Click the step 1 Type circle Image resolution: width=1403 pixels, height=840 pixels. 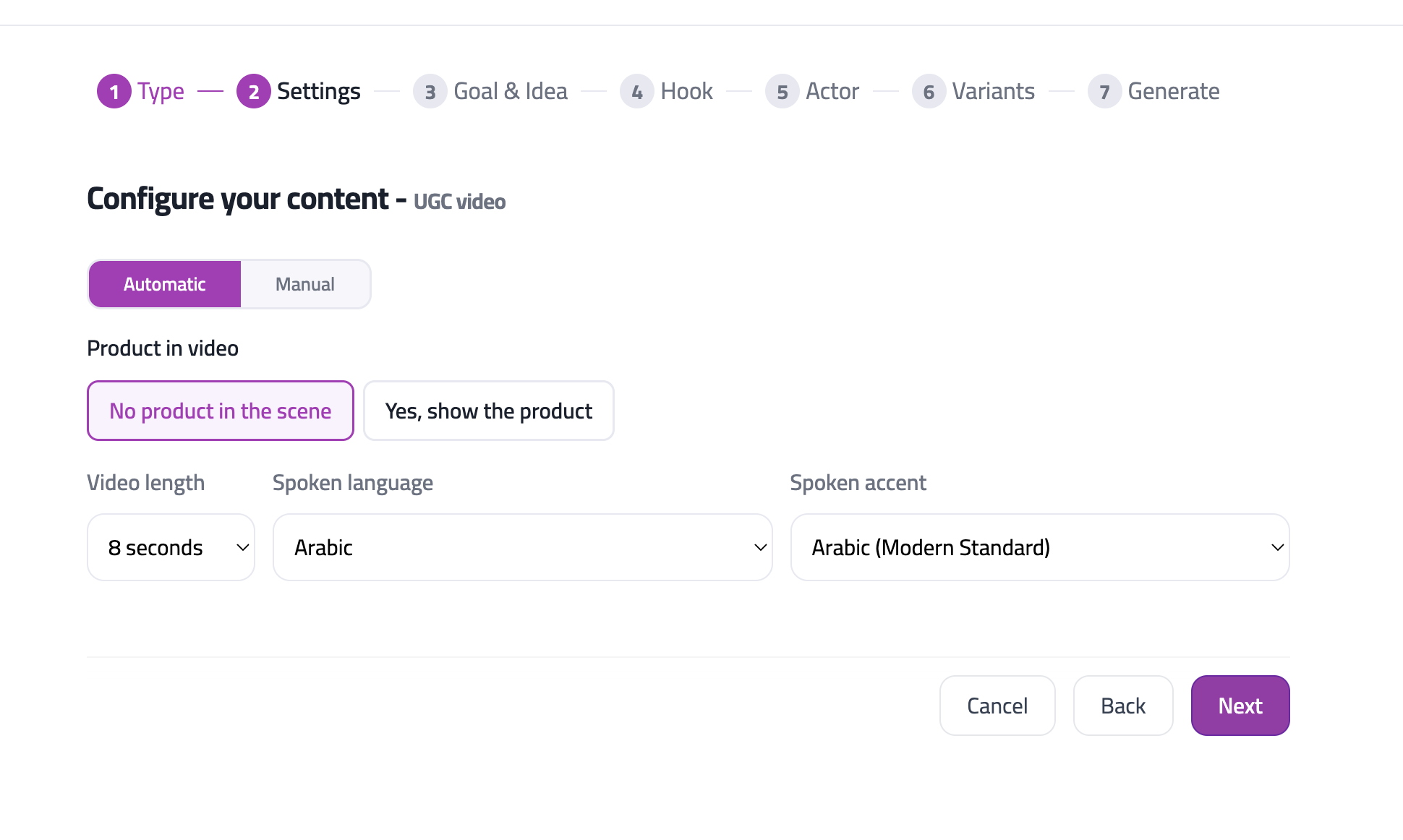click(114, 91)
